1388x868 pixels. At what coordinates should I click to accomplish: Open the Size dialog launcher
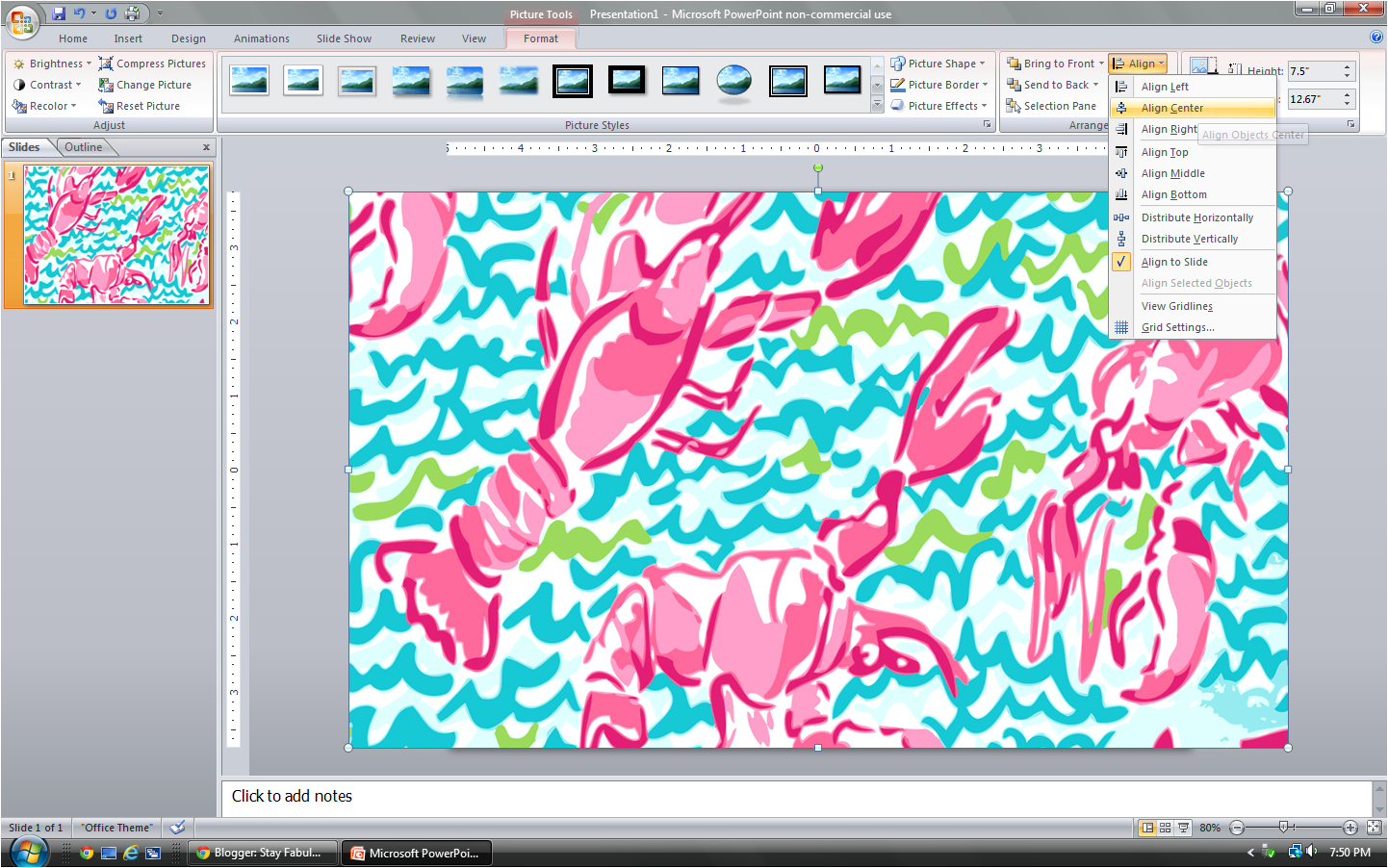(x=1351, y=125)
